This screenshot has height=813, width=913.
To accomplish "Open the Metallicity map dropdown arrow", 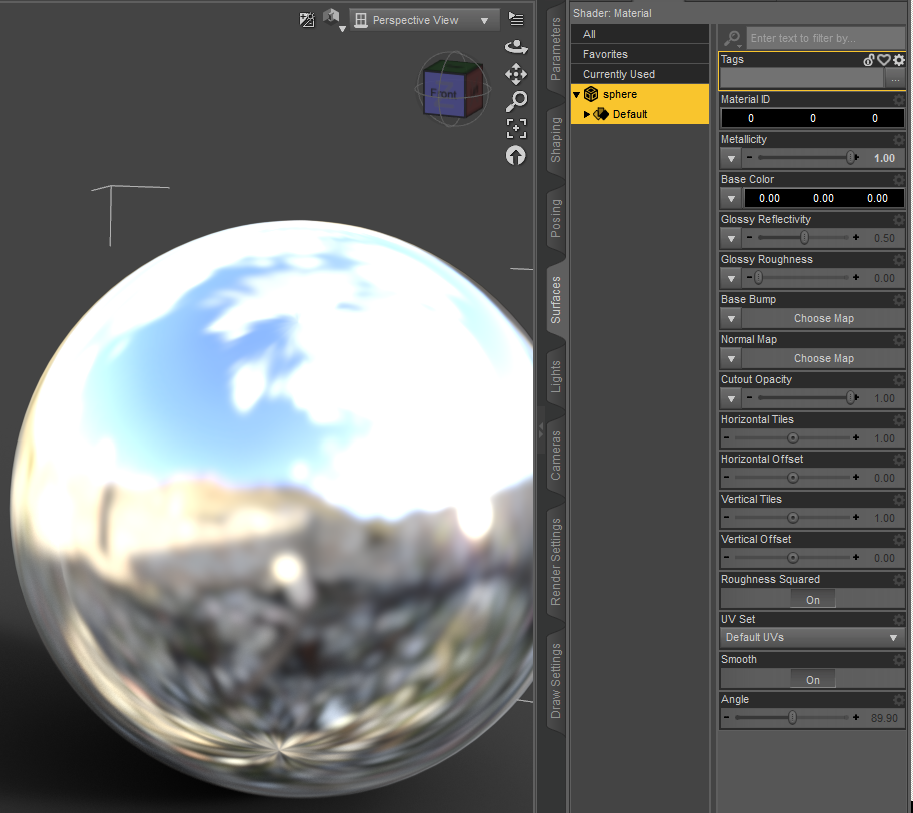I will click(x=731, y=158).
